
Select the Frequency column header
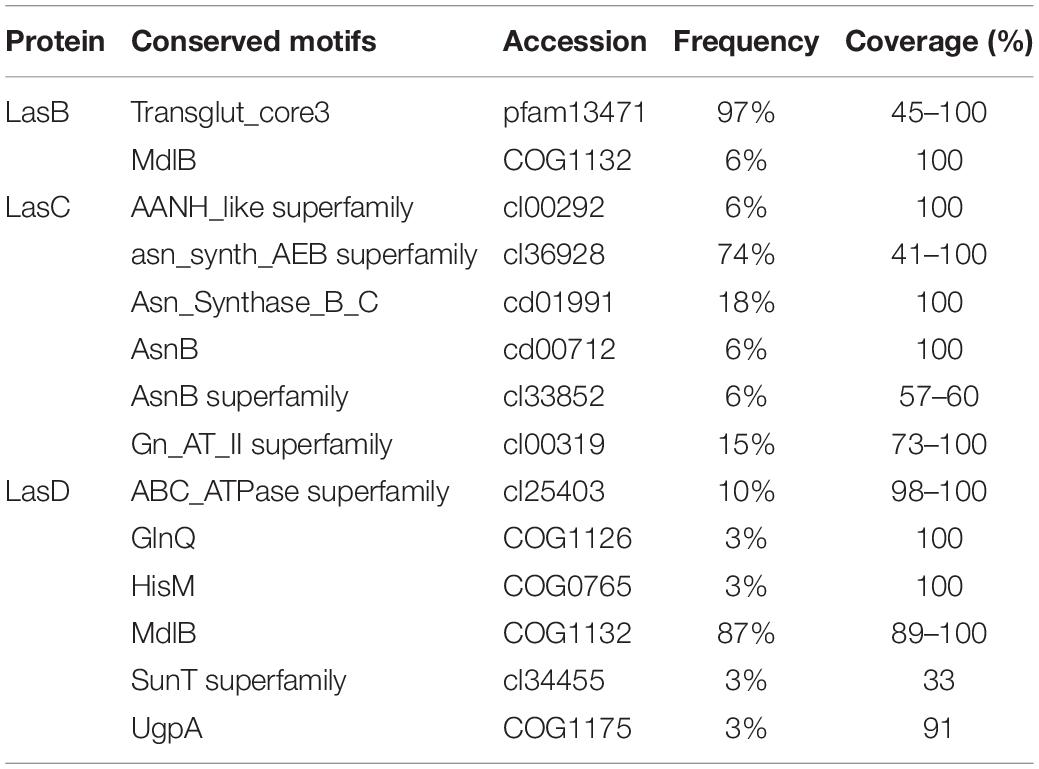tap(746, 42)
